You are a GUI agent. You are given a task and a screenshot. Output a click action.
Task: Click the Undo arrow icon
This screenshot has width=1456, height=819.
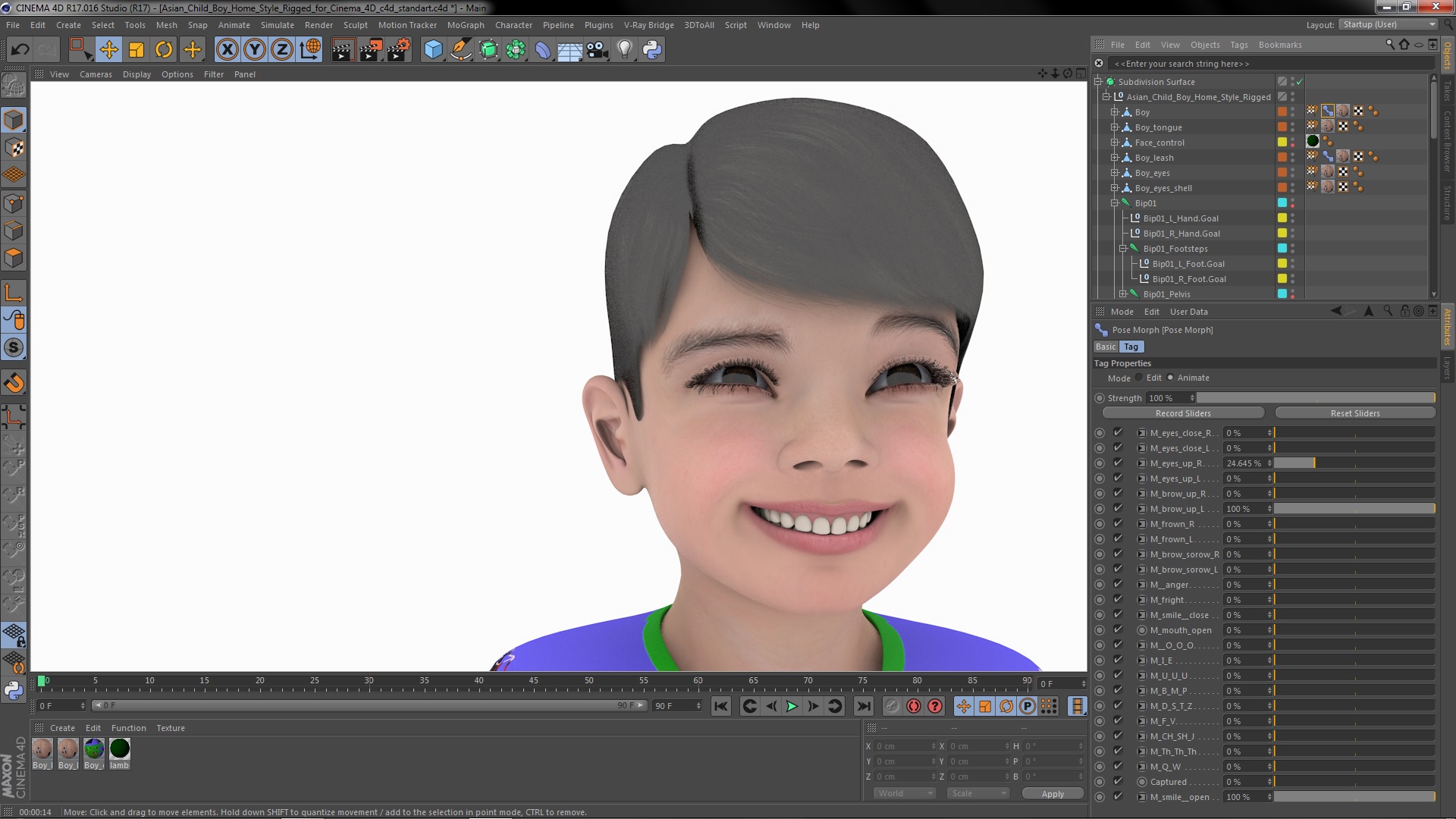point(20,50)
